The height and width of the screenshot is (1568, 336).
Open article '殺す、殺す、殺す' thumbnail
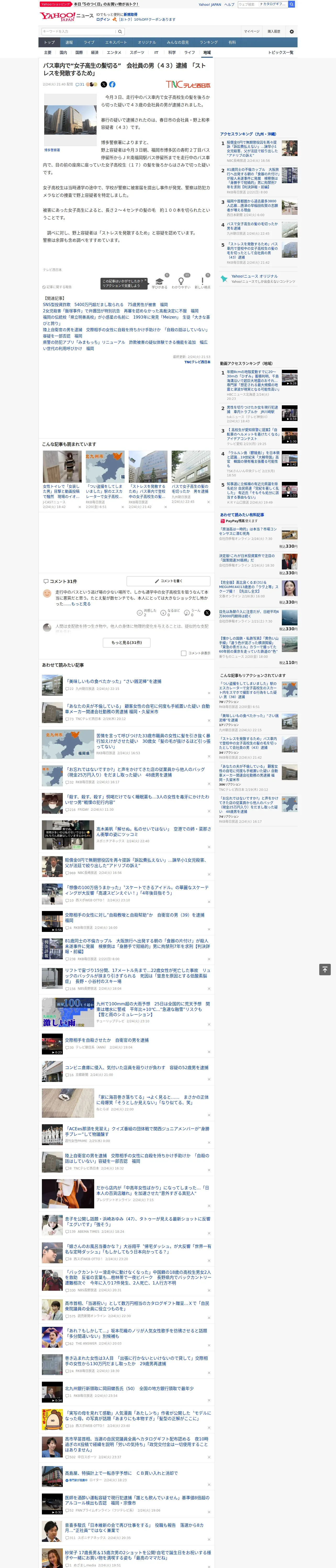click(x=52, y=804)
